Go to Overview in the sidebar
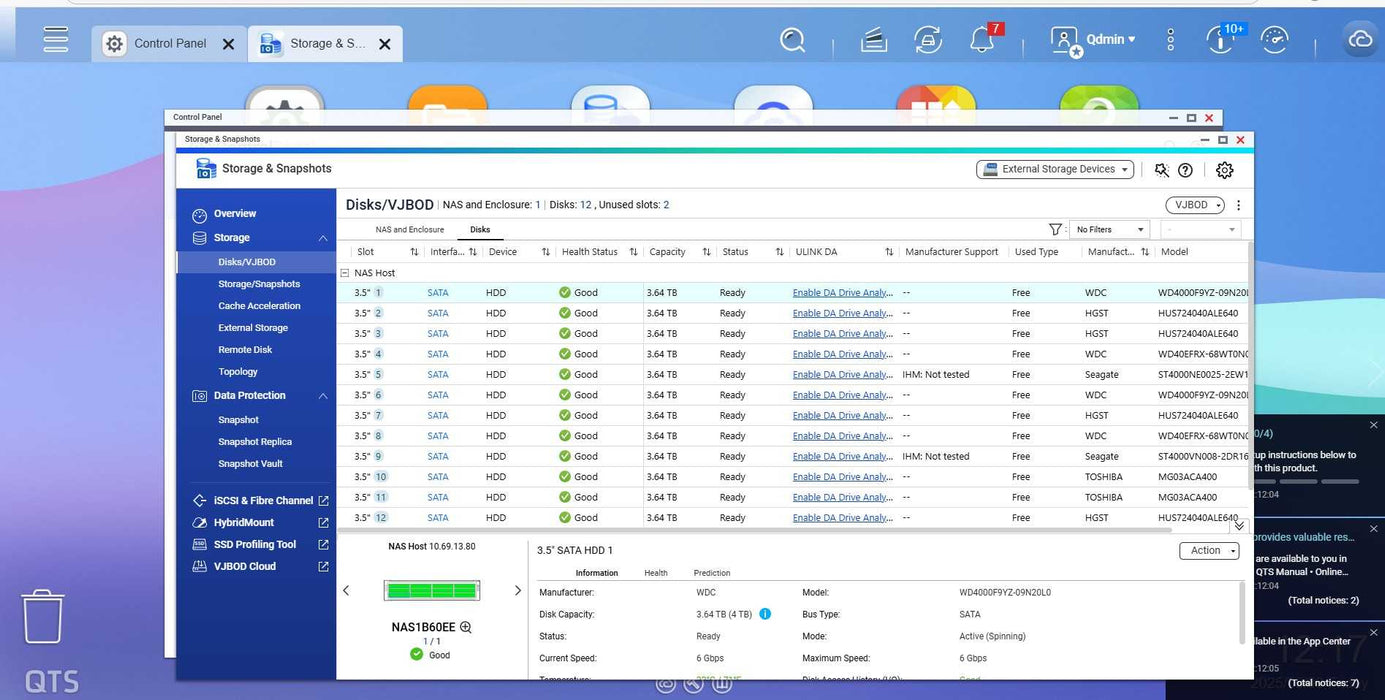1385x700 pixels. point(235,214)
